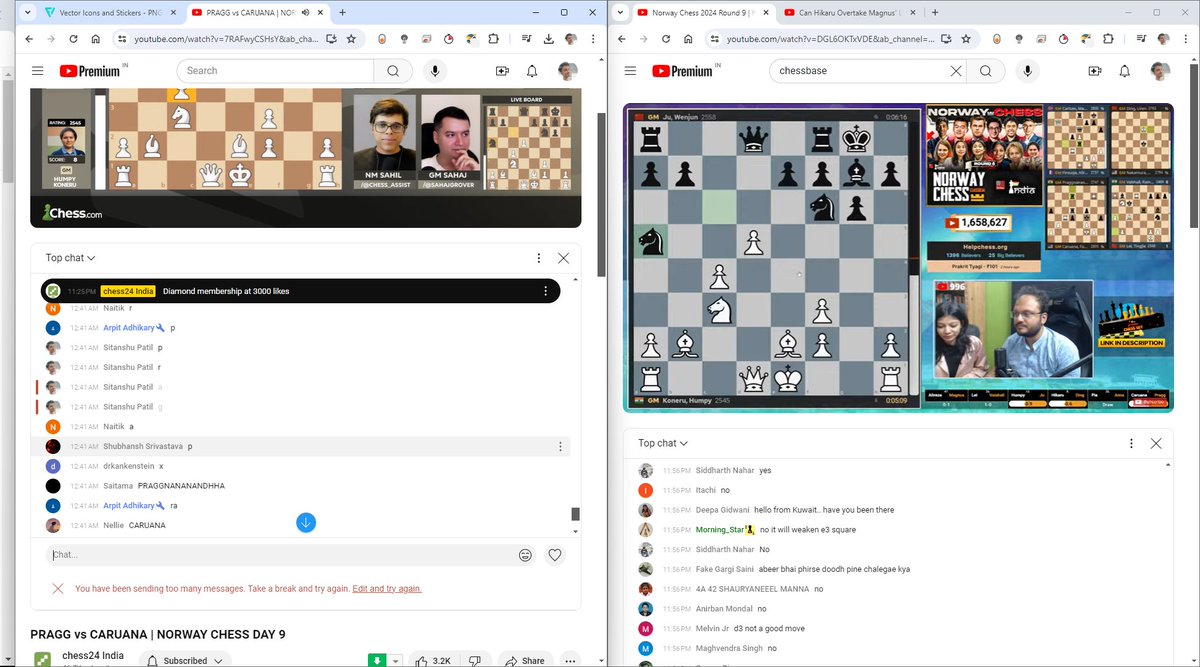Image resolution: width=1200 pixels, height=667 pixels.
Task: Open account avatar menu in left YouTube header
Action: pyautogui.click(x=567, y=71)
